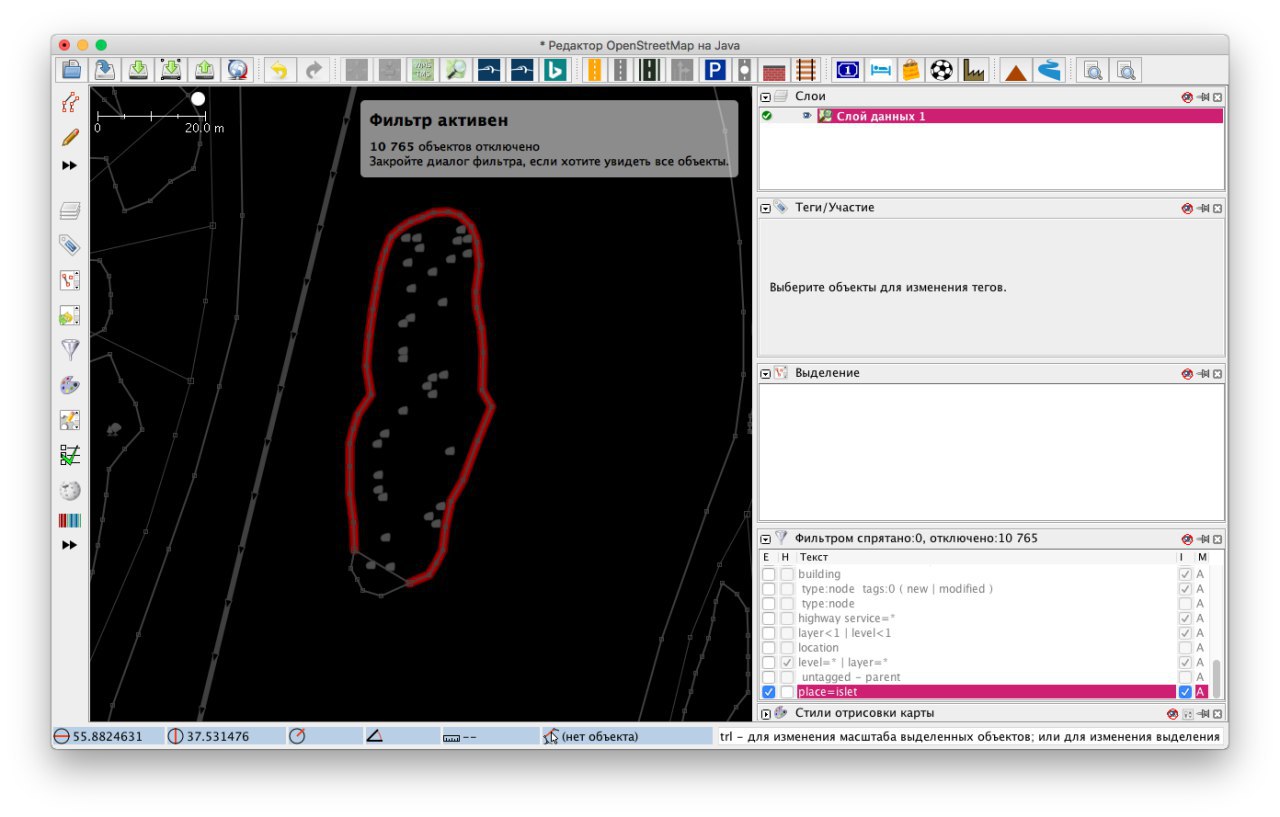The width and height of the screenshot is (1280, 817).
Task: Select the railway track preset icon
Action: 805,69
